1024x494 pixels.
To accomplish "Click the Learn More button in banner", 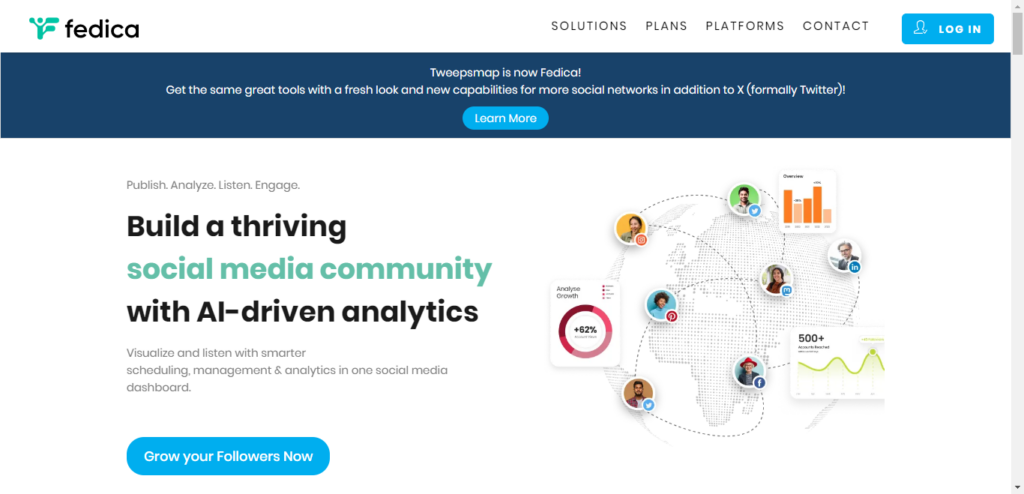I will pos(505,118).
